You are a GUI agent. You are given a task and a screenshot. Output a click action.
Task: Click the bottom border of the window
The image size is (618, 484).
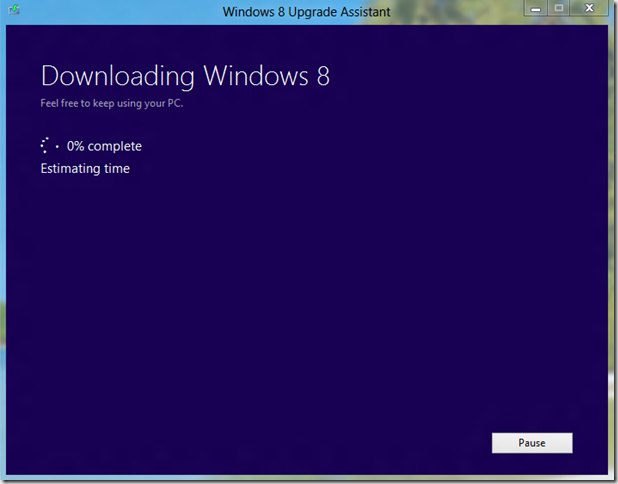click(300, 477)
